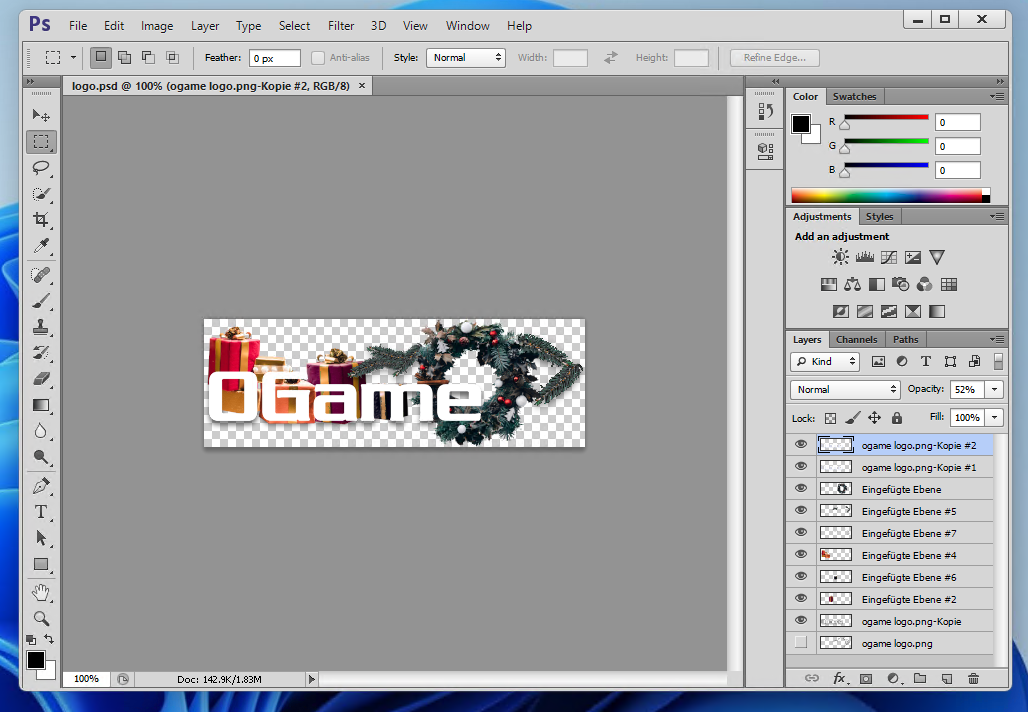Show the hidden ogame logo.png layer
Image resolution: width=1028 pixels, height=712 pixels.
tap(801, 643)
